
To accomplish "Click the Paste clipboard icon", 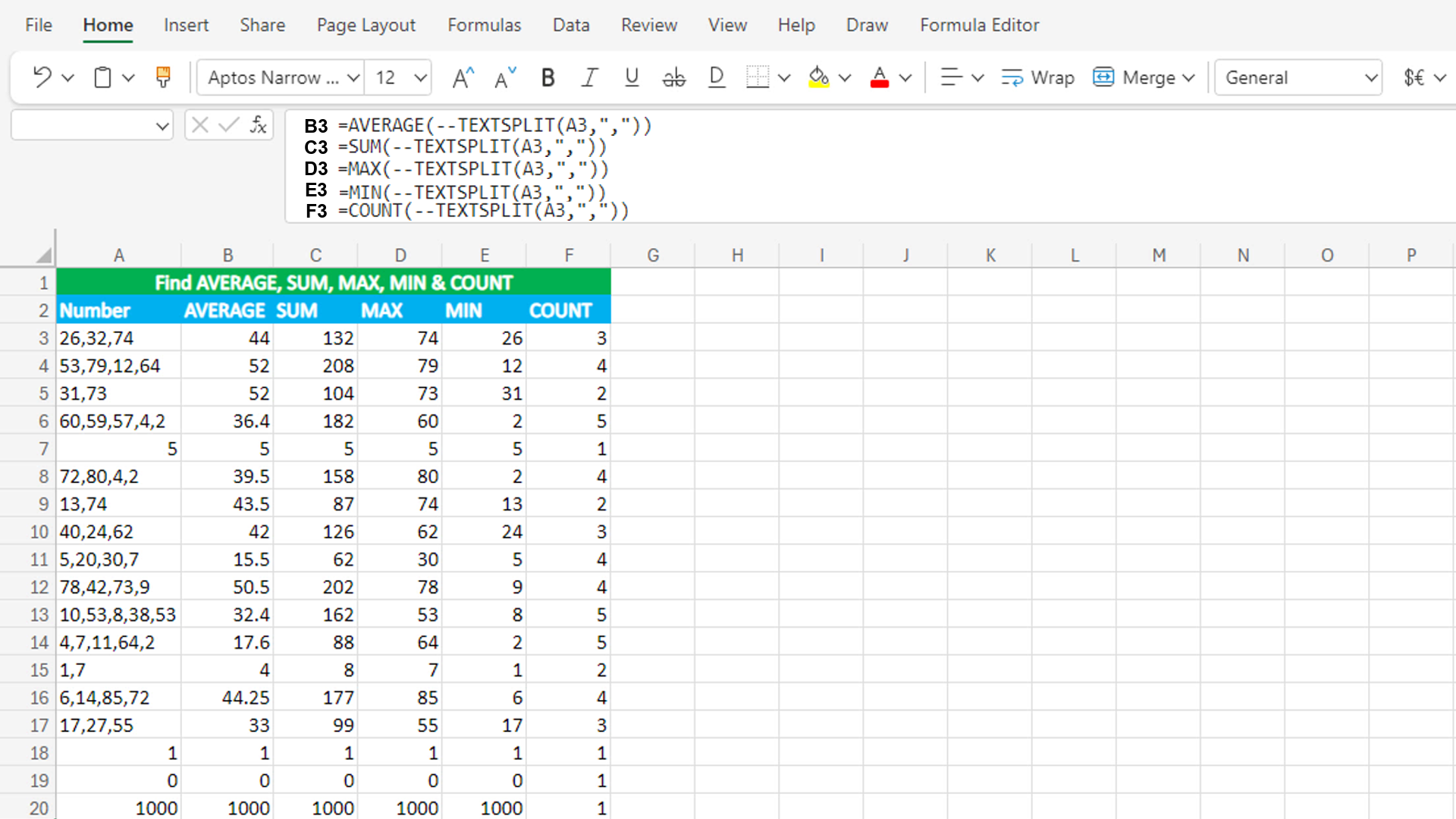I will tap(102, 77).
